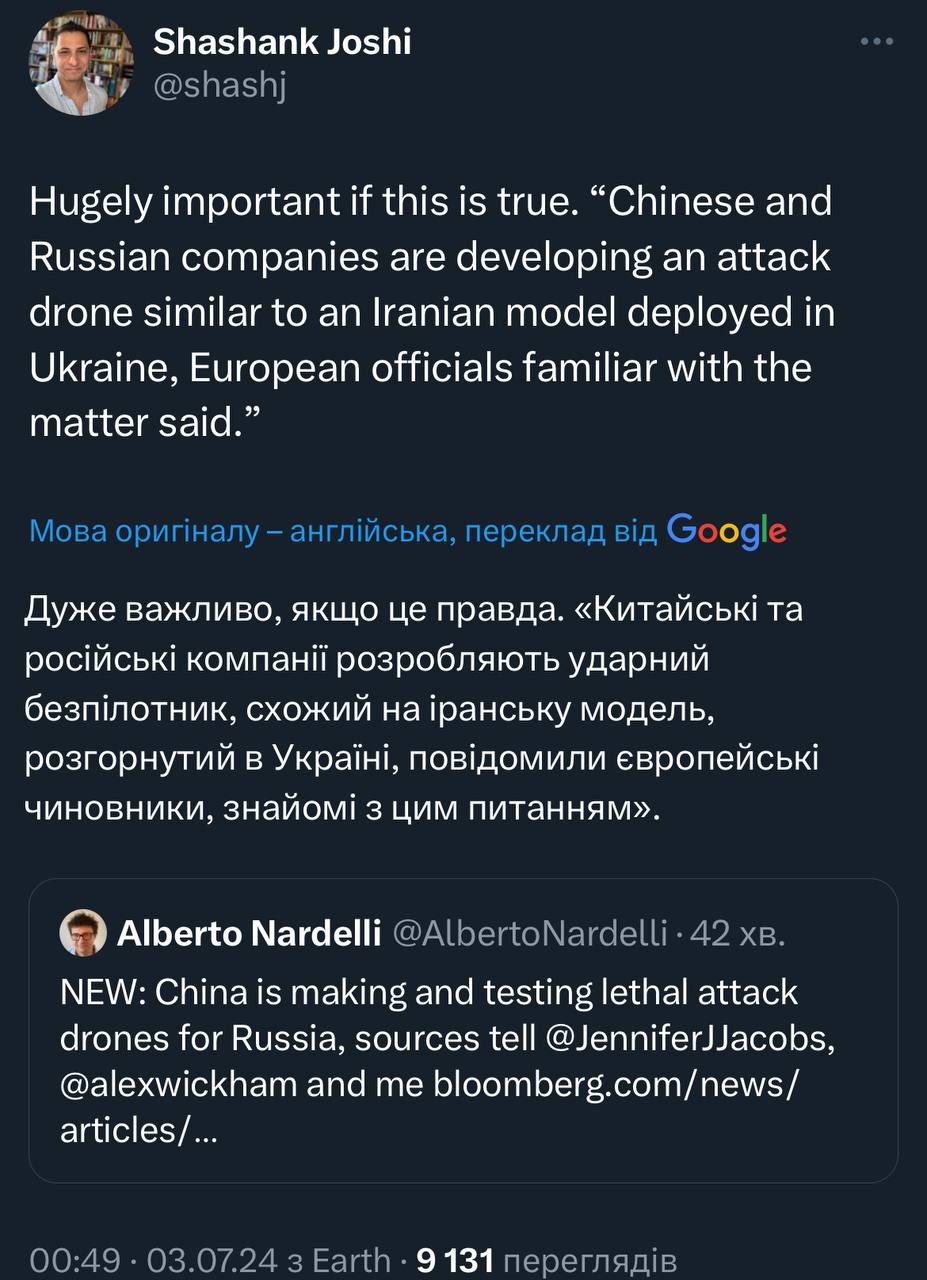927x1280 pixels.
Task: Click the 00:49 · 03.07.24 timestamp
Action: click(x=154, y=1260)
